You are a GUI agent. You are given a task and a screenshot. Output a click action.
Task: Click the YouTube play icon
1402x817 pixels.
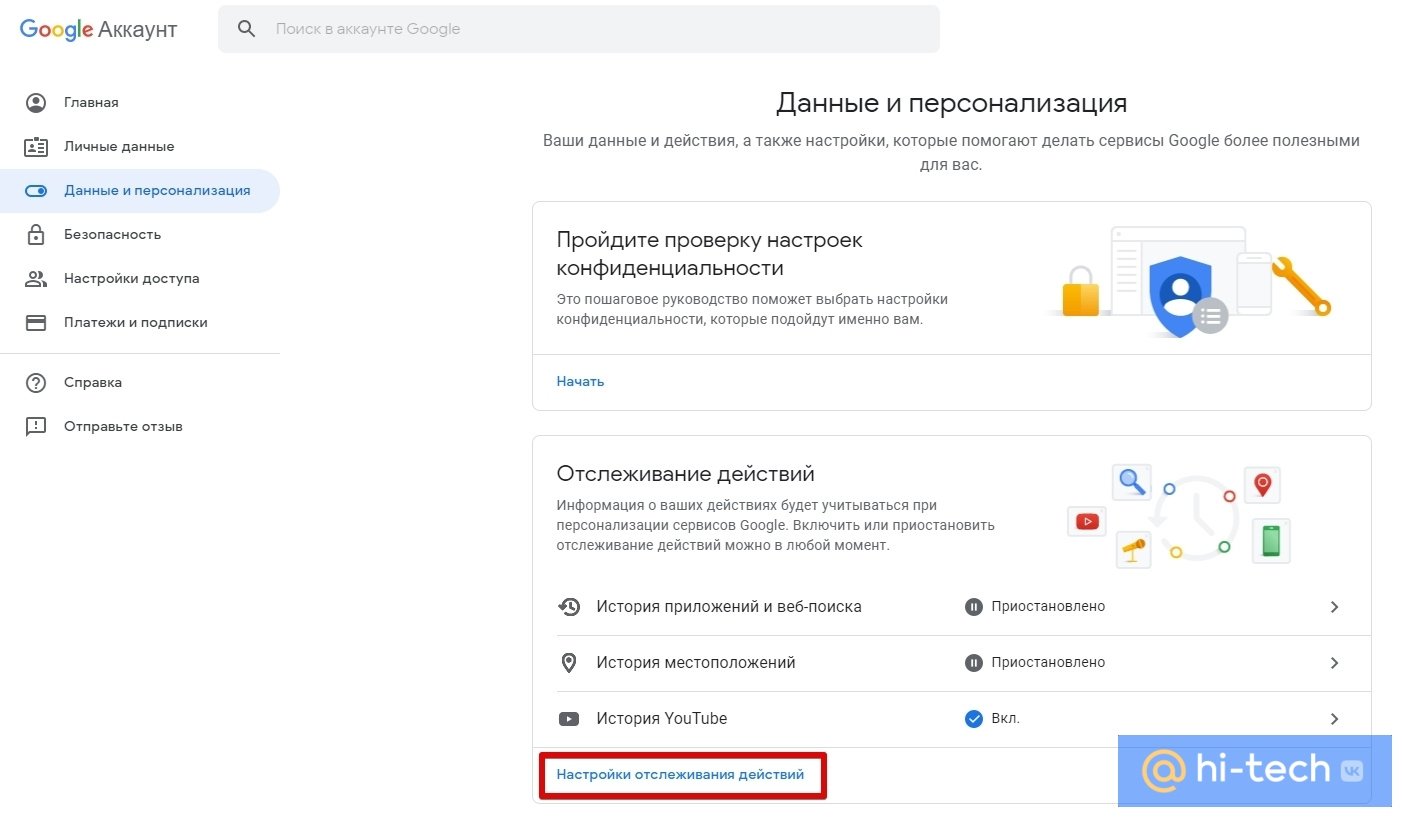[x=569, y=719]
